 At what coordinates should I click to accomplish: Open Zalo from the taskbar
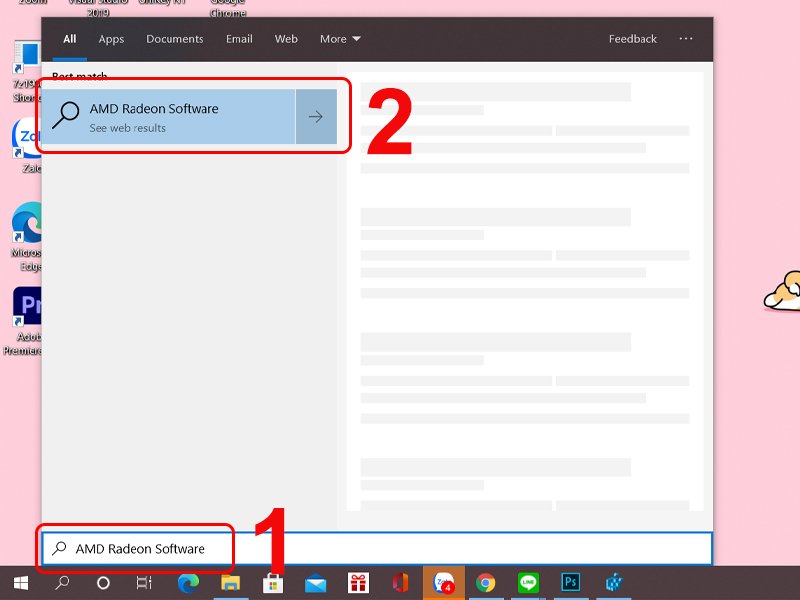point(444,582)
